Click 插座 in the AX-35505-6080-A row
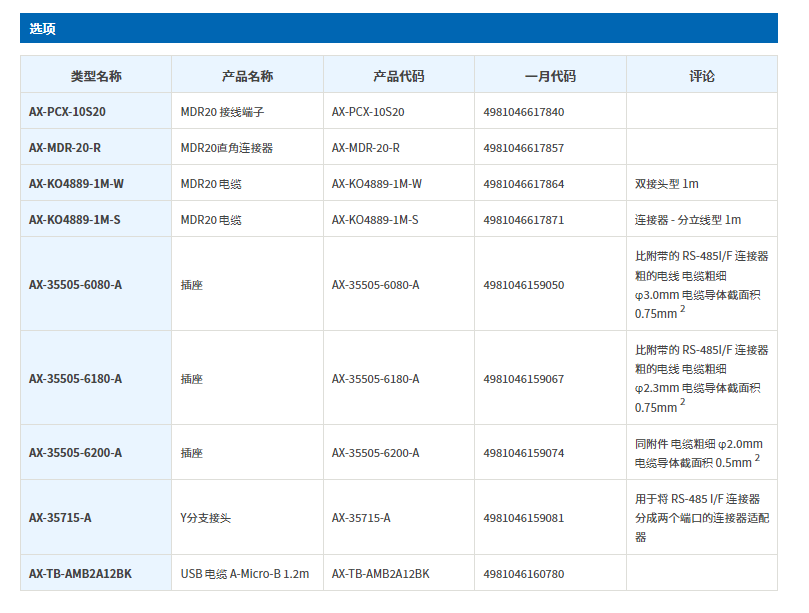 point(191,285)
